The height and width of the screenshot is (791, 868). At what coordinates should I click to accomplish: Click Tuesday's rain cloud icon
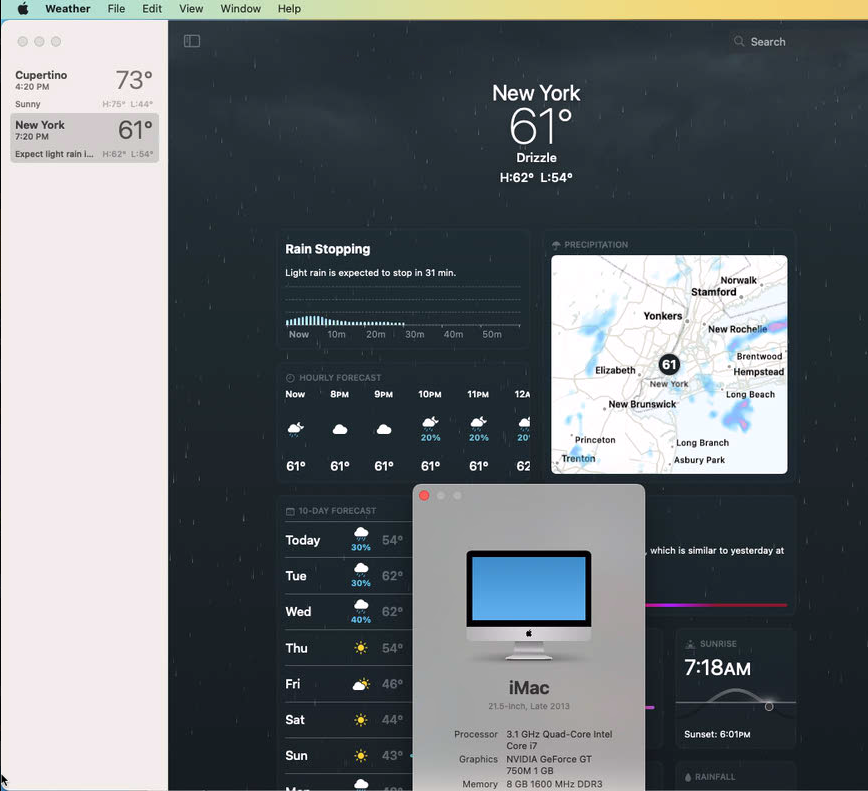click(361, 569)
